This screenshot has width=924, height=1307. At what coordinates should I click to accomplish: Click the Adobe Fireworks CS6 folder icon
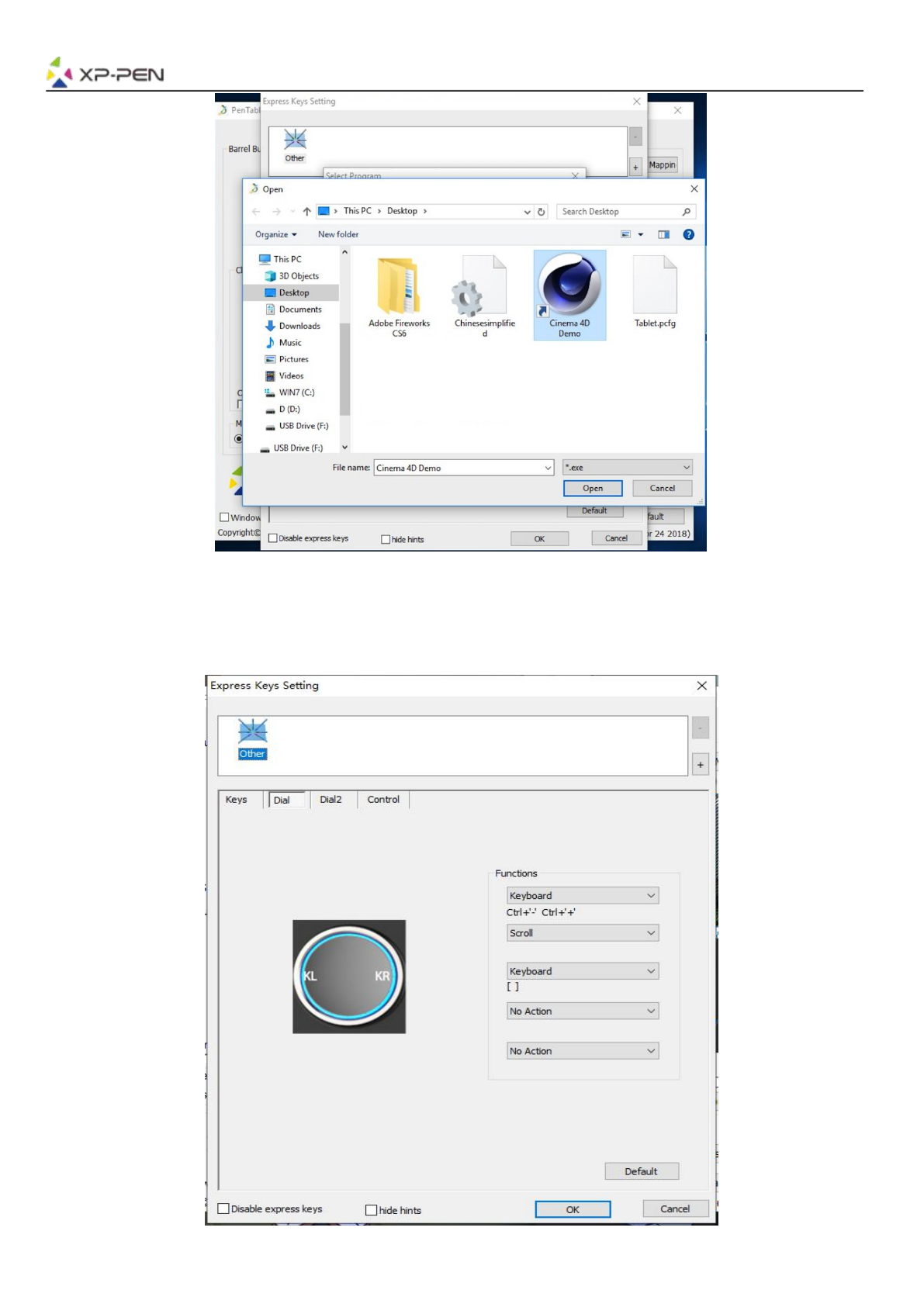pyautogui.click(x=399, y=285)
